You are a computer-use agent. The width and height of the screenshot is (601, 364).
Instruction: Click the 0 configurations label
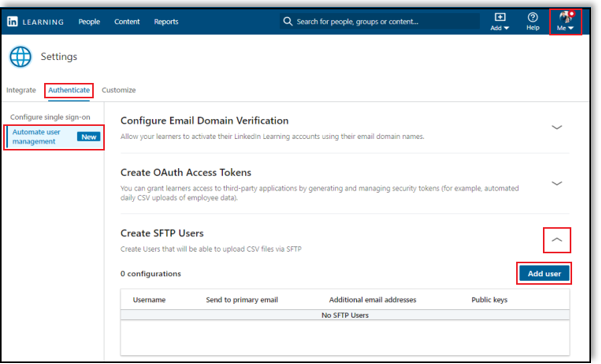point(151,274)
